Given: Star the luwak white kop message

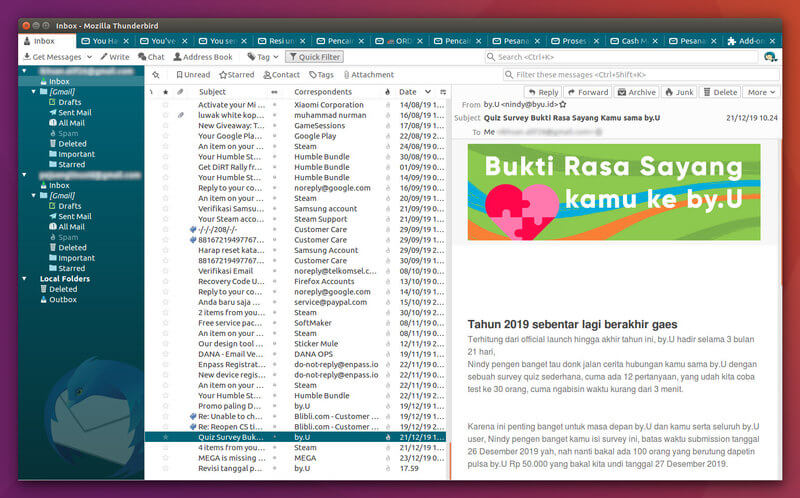Looking at the screenshot, I should coord(165,115).
